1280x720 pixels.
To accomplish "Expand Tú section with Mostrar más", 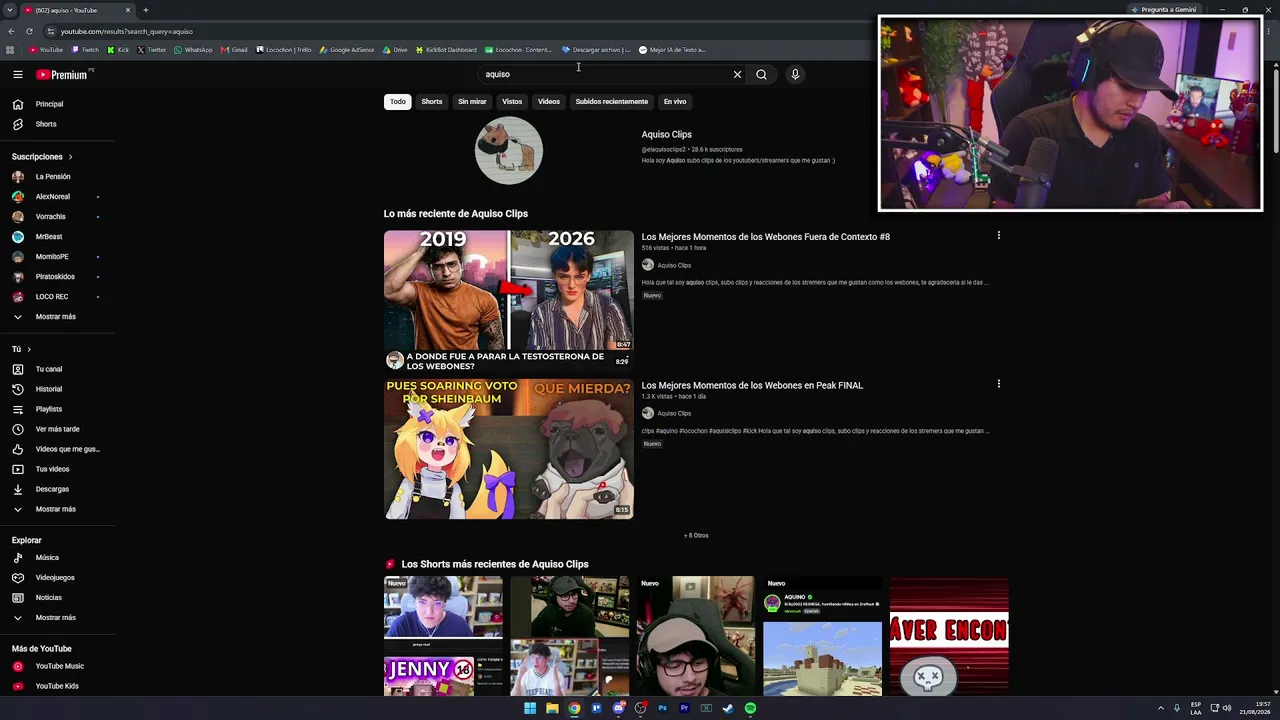I will tap(55, 509).
